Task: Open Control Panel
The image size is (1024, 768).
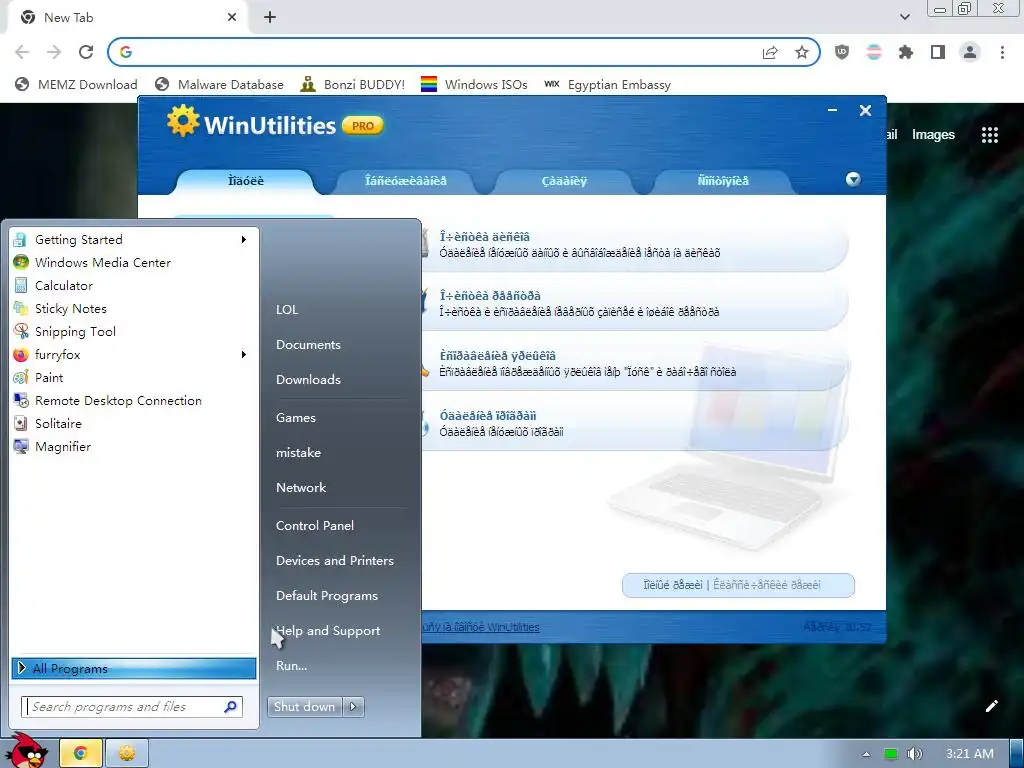Action: coord(315,526)
